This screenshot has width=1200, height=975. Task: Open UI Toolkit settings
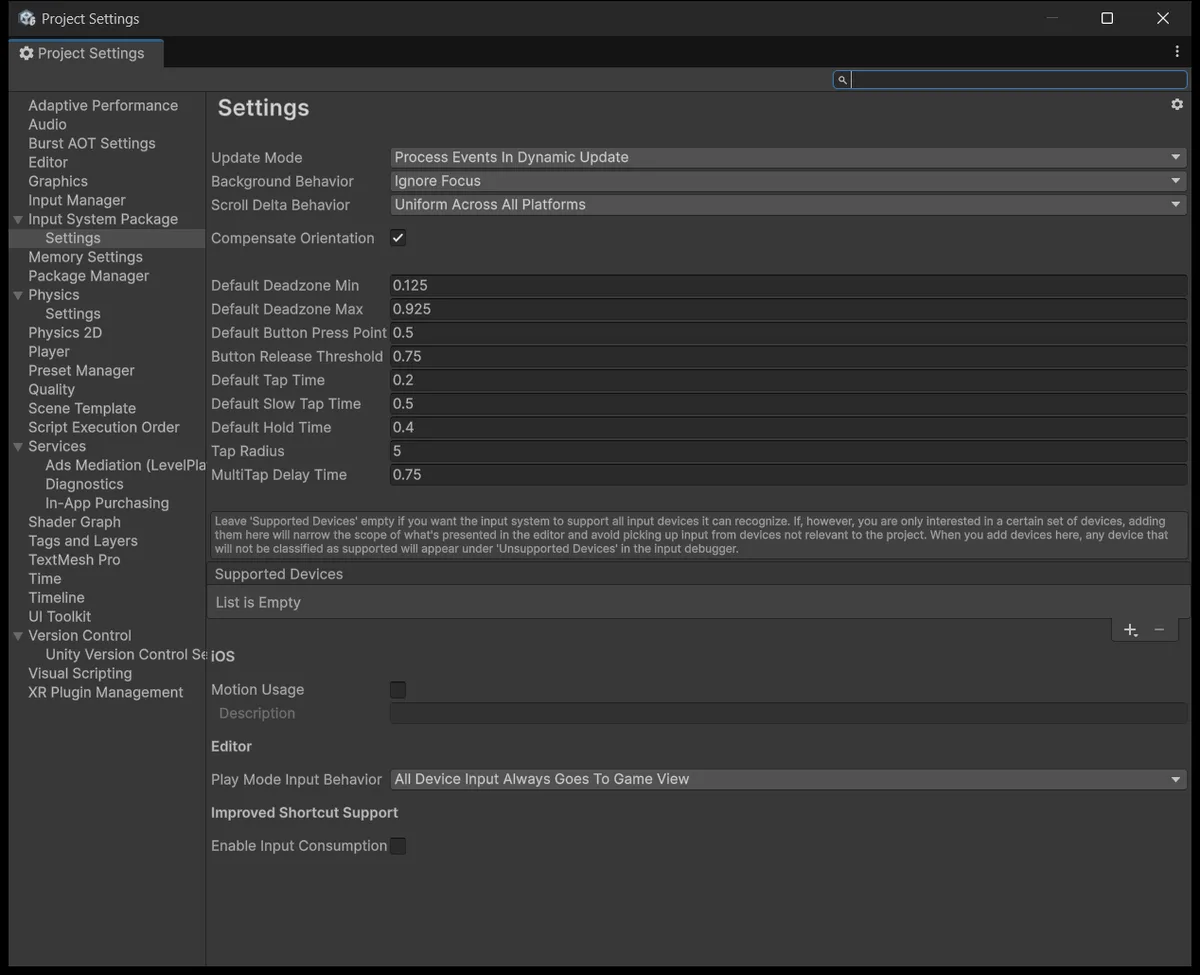pyautogui.click(x=59, y=617)
